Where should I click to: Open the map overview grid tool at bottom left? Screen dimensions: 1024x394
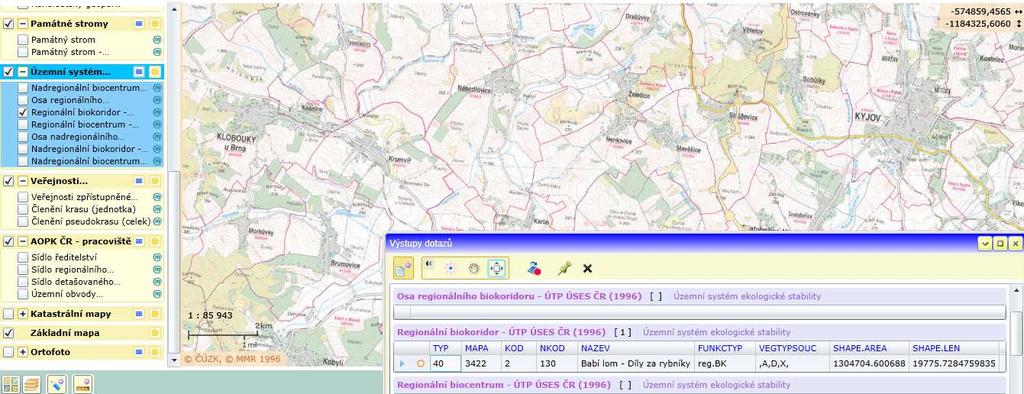click(10, 384)
